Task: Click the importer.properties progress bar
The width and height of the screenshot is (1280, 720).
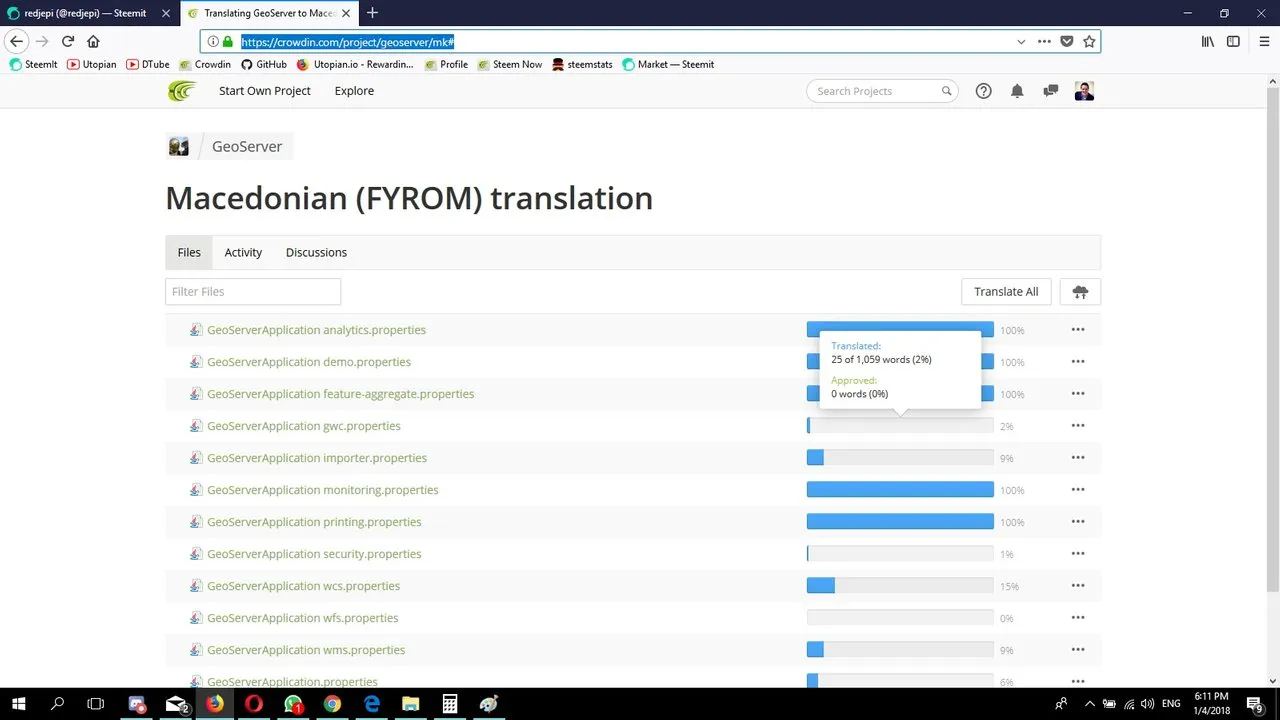Action: 900,458
